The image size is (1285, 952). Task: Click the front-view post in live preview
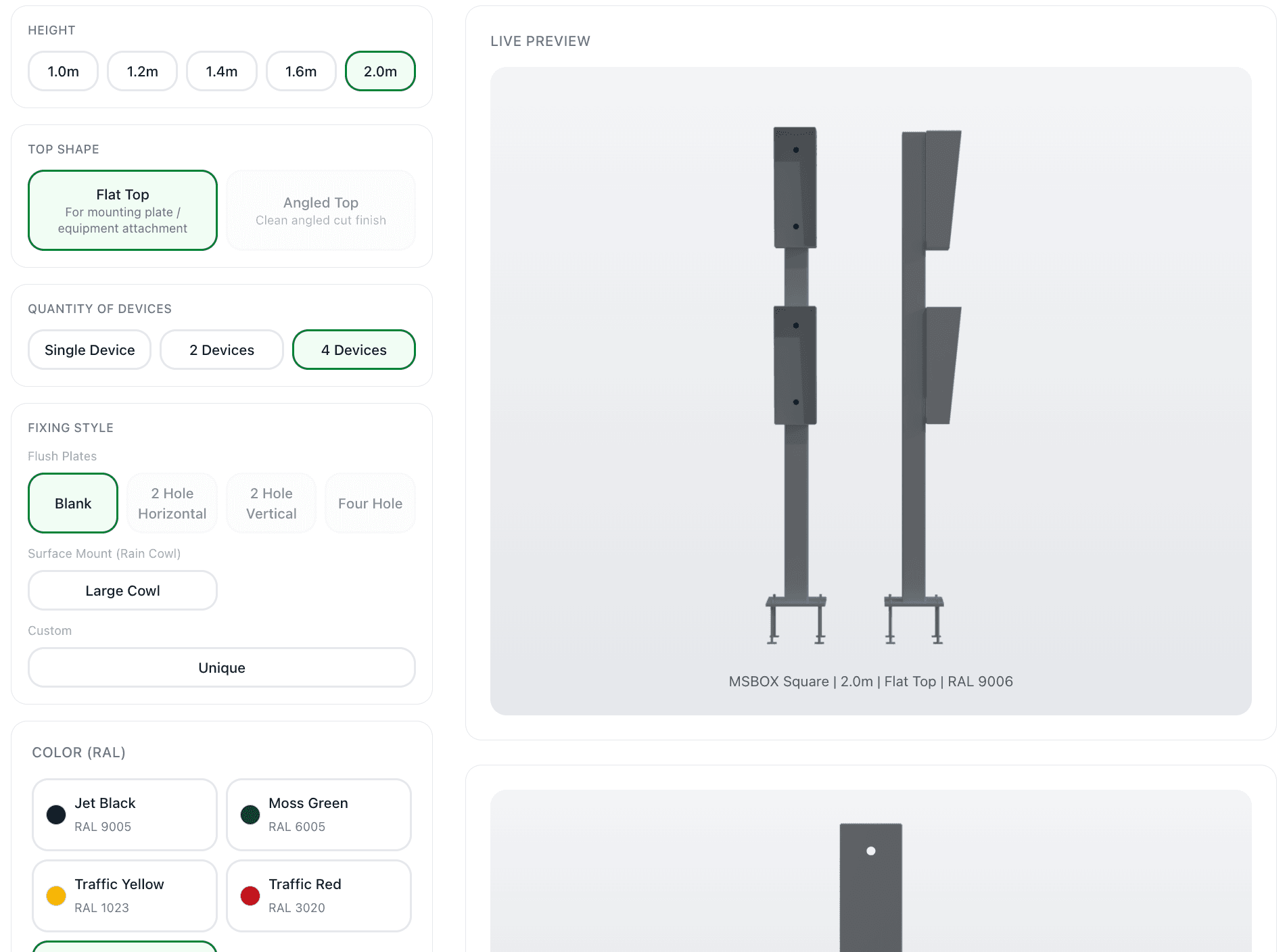coord(796,385)
